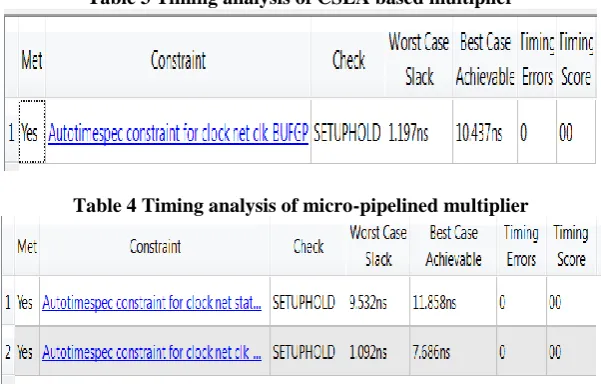Select row number 2 in Table 4

click(x=8, y=352)
